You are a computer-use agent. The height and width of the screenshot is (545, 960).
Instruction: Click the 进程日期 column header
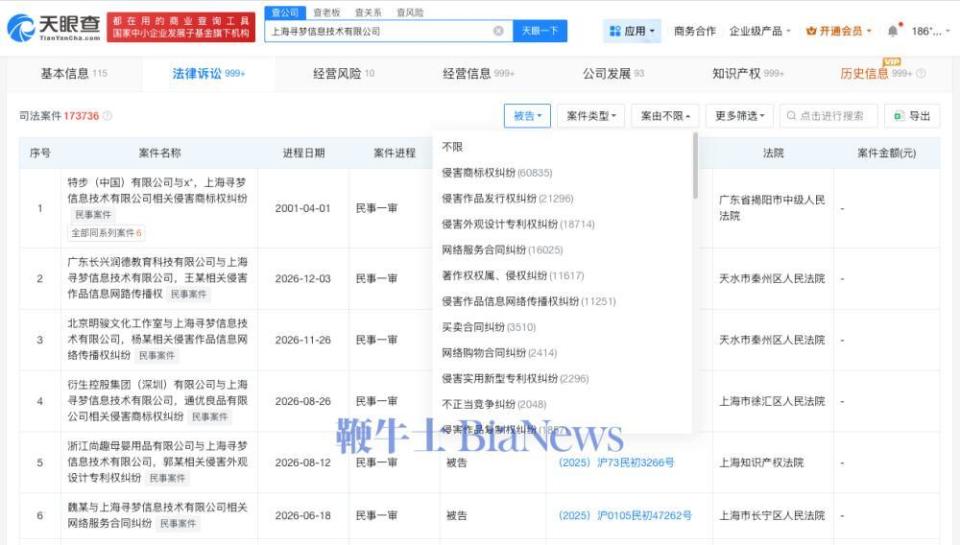[303, 153]
